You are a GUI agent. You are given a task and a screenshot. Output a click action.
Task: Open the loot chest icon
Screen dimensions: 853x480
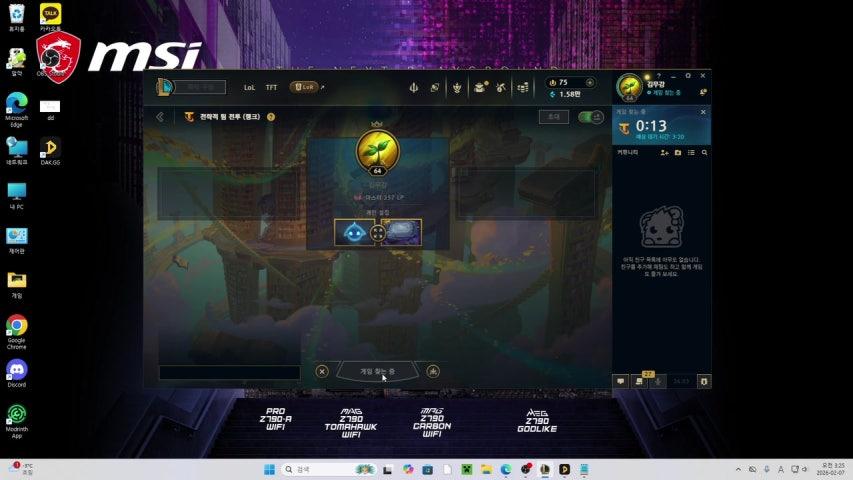pos(479,87)
